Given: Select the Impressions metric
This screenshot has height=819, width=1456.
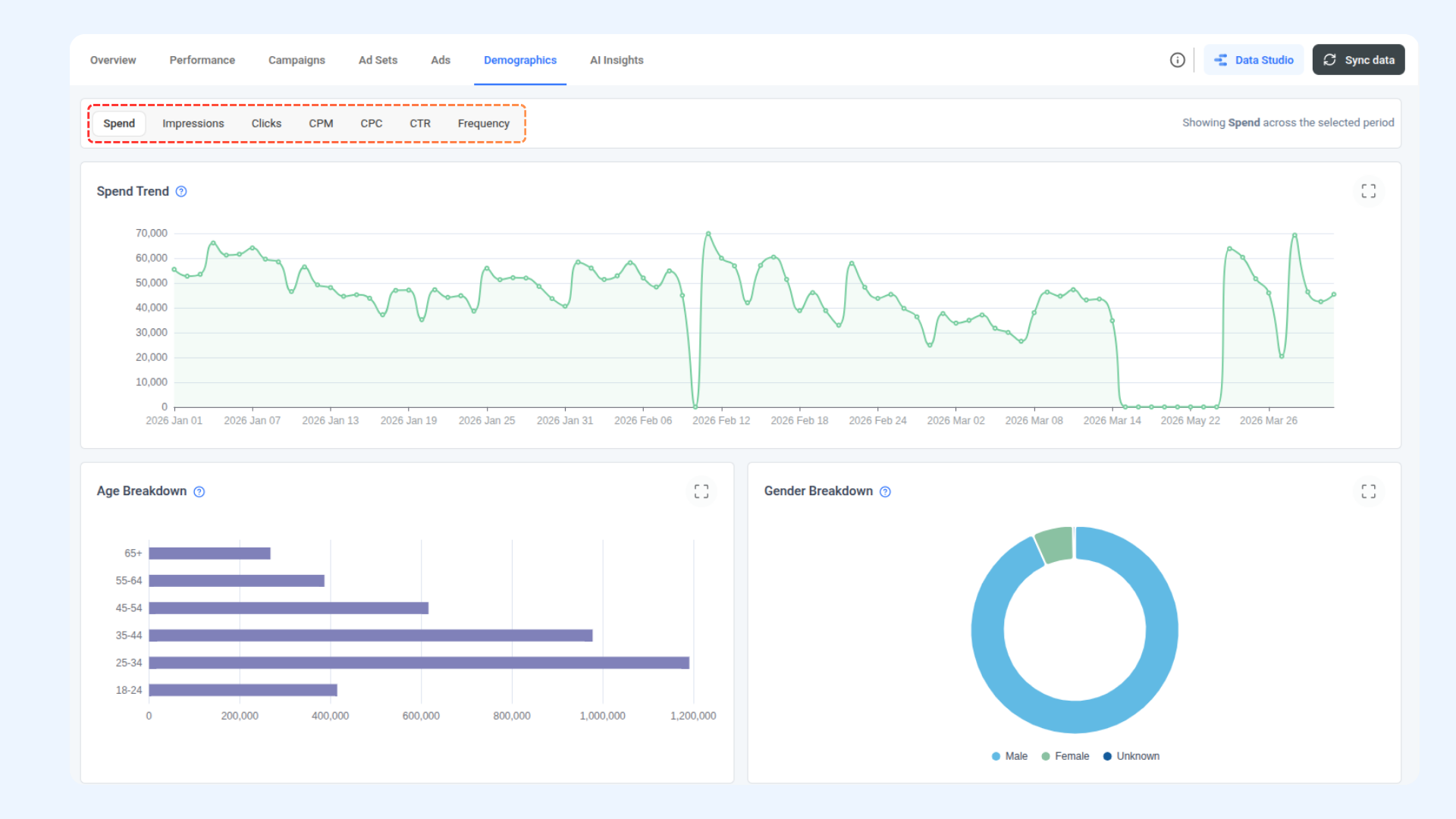Looking at the screenshot, I should click(193, 124).
